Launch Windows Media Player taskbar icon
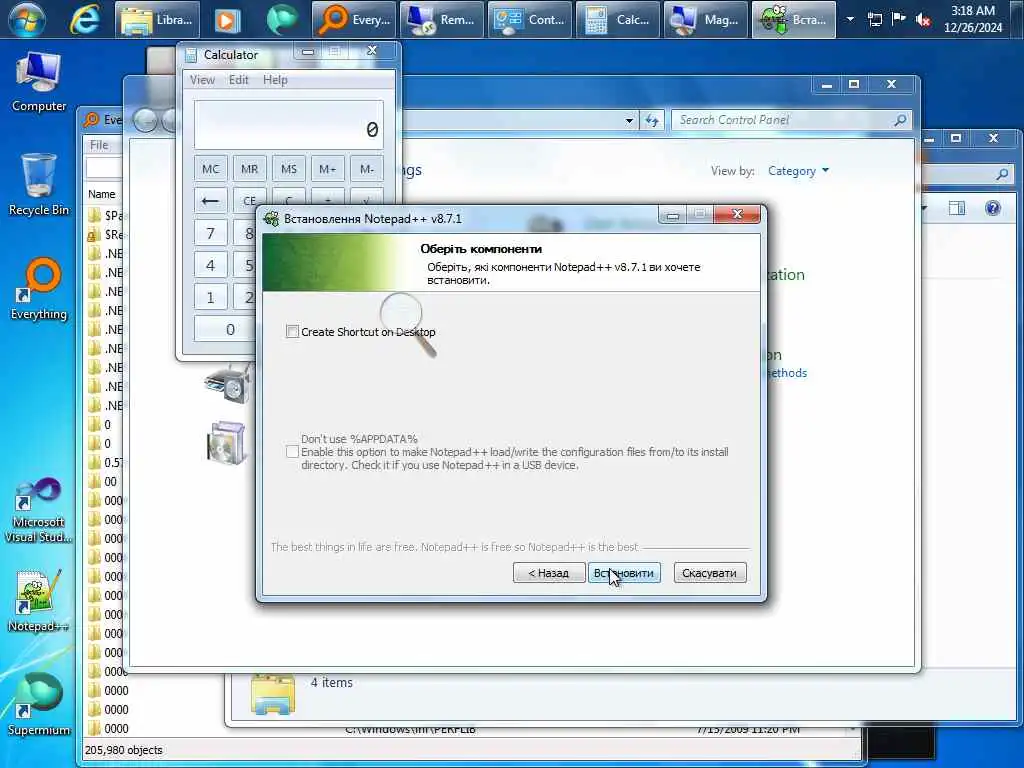The width and height of the screenshot is (1024, 768). (x=227, y=20)
